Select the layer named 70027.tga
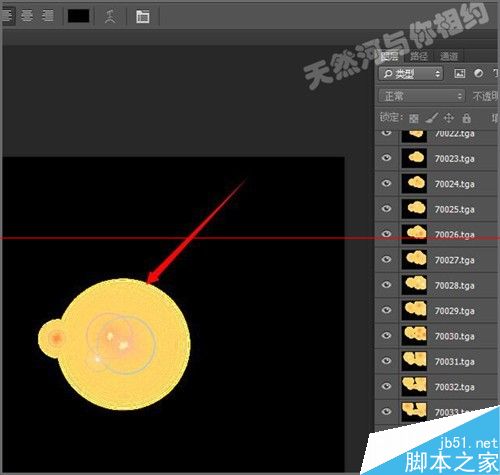Image resolution: width=500 pixels, height=475 pixels. tap(455, 260)
